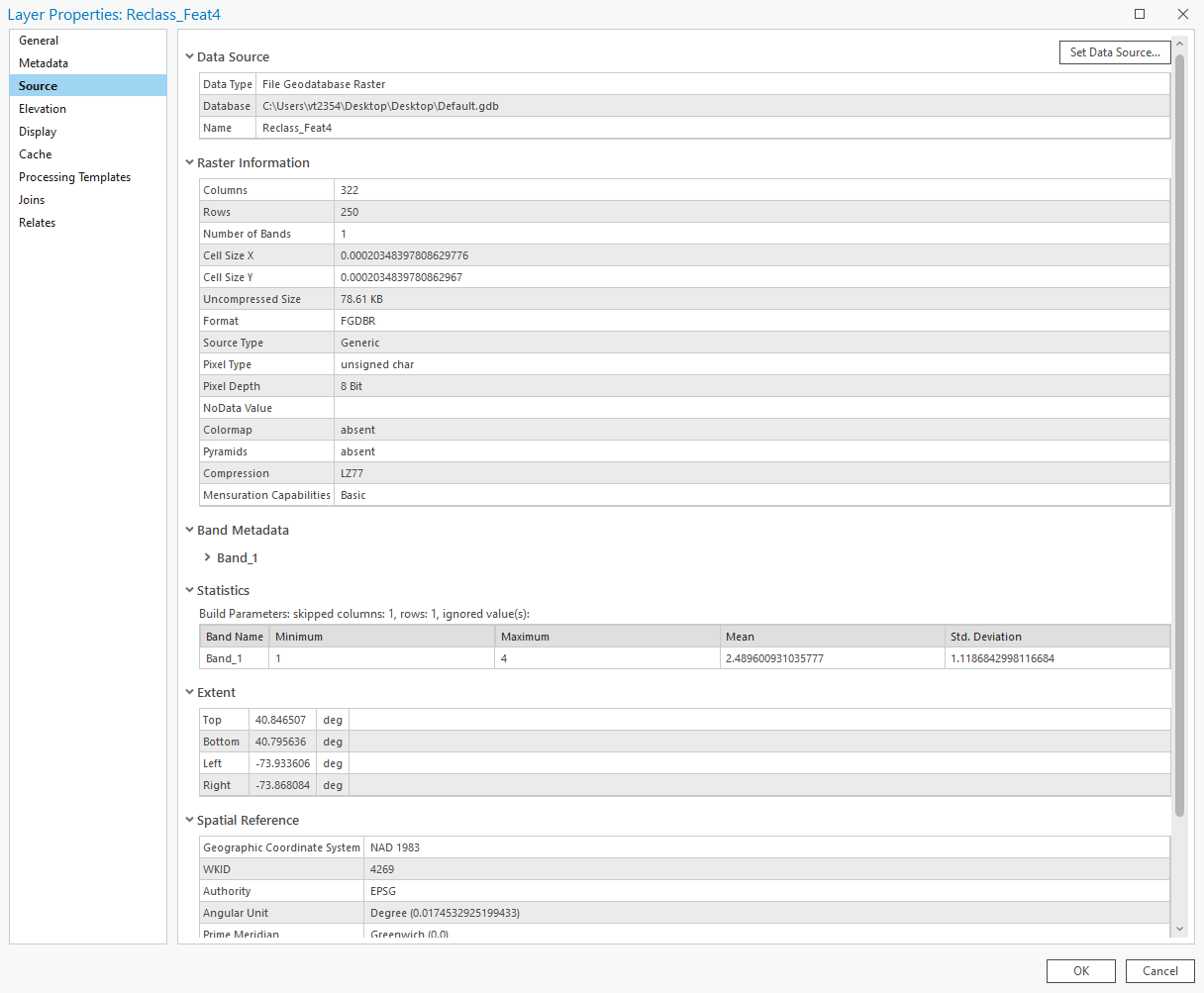Confirm changes with the OK button
The image size is (1204, 993).
click(x=1080, y=971)
